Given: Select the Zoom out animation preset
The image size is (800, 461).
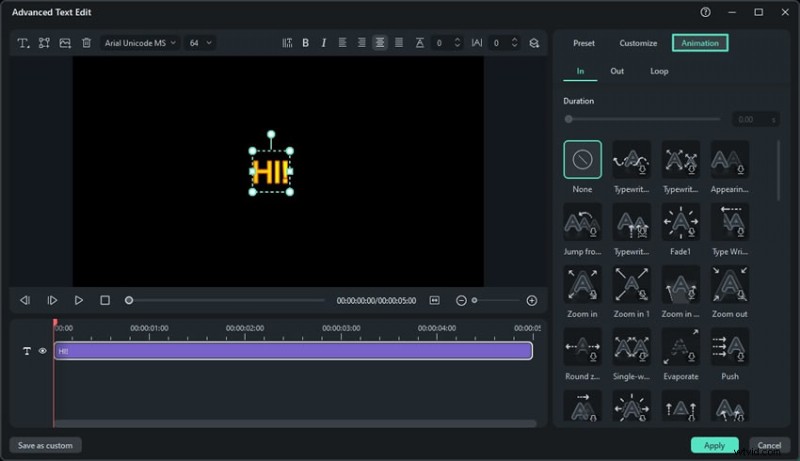Looking at the screenshot, I should (x=730, y=285).
